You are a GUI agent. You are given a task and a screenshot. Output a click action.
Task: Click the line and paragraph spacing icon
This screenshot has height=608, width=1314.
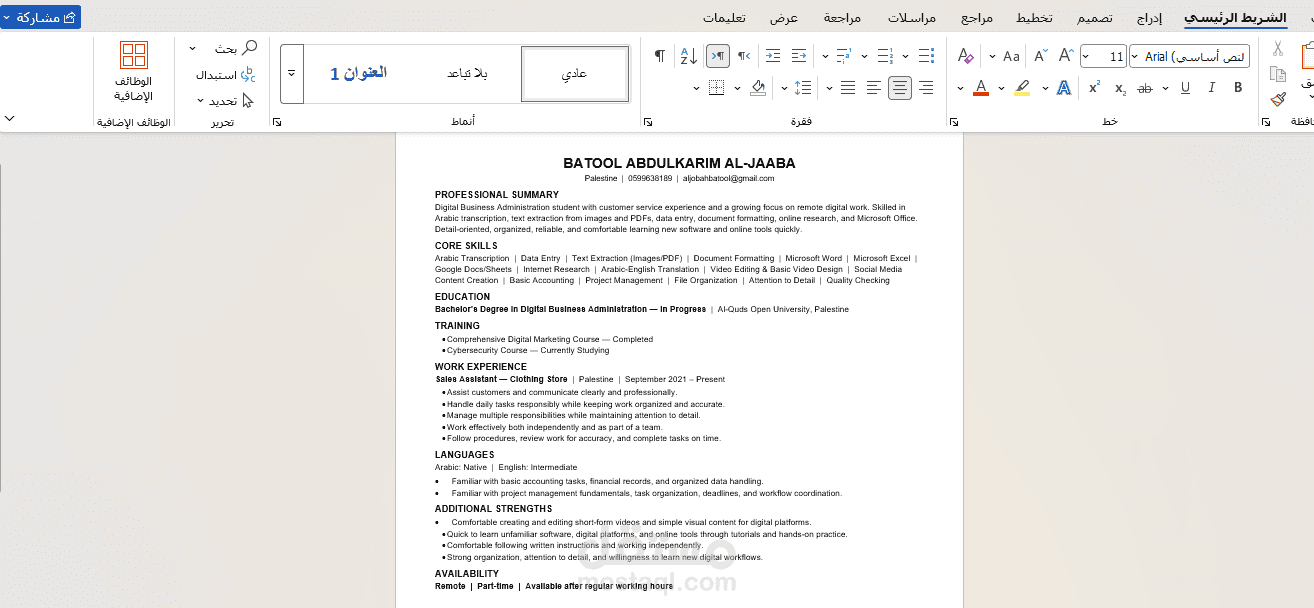pos(802,88)
